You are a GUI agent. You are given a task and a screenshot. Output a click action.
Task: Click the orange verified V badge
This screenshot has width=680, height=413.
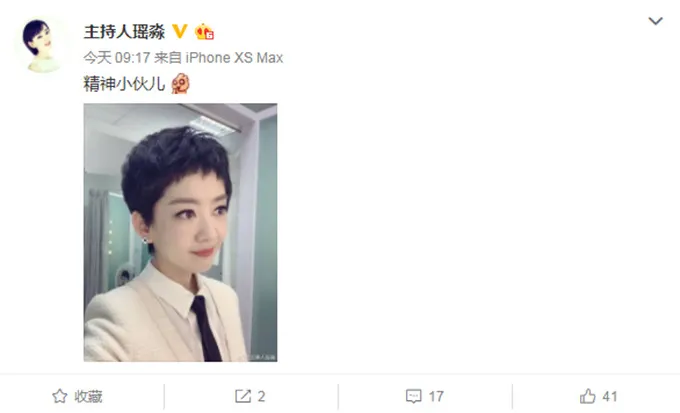(180, 31)
